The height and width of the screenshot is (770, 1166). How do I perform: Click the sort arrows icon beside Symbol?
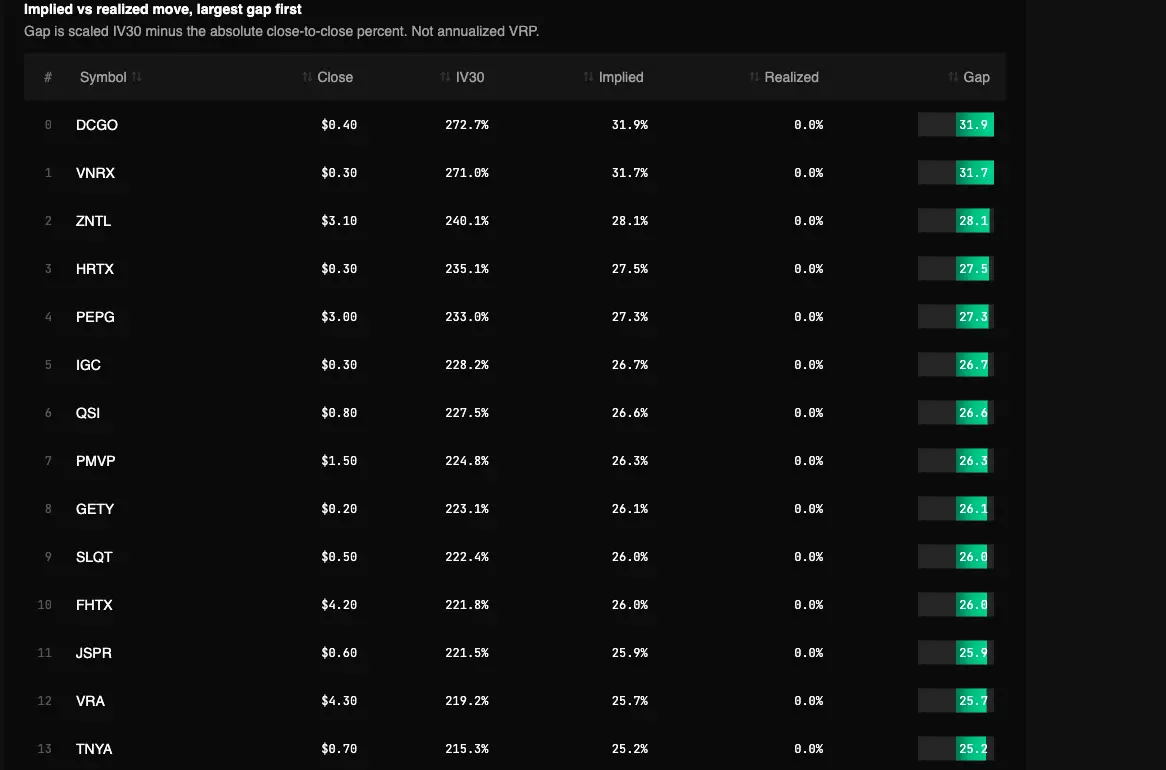(x=137, y=77)
